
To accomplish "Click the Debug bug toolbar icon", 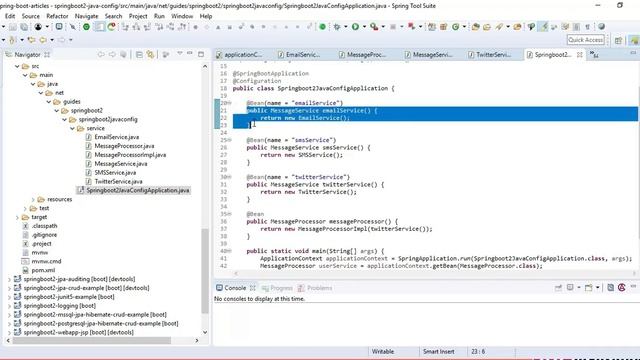I will (337, 27).
